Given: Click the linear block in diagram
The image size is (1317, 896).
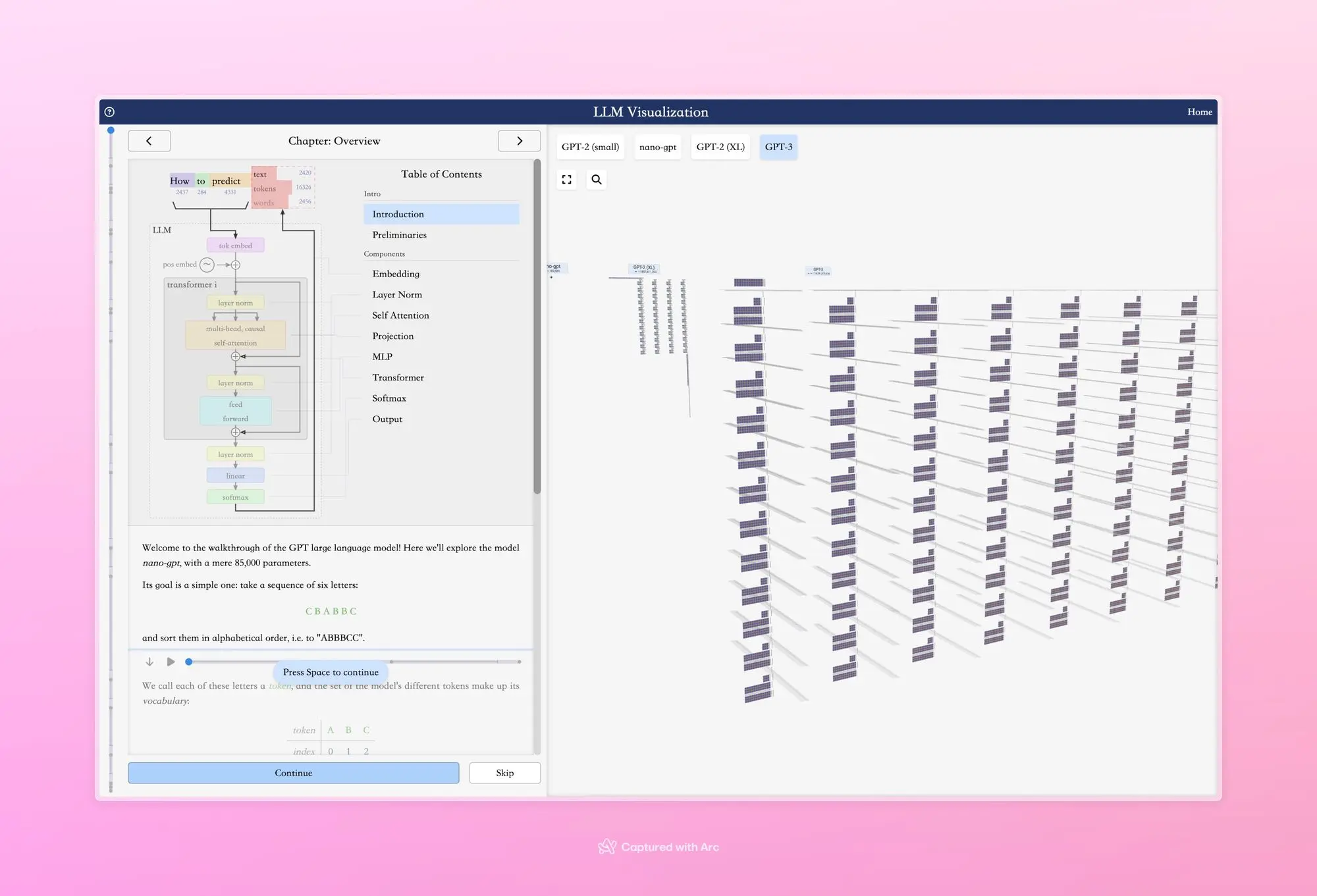Looking at the screenshot, I should (x=236, y=475).
